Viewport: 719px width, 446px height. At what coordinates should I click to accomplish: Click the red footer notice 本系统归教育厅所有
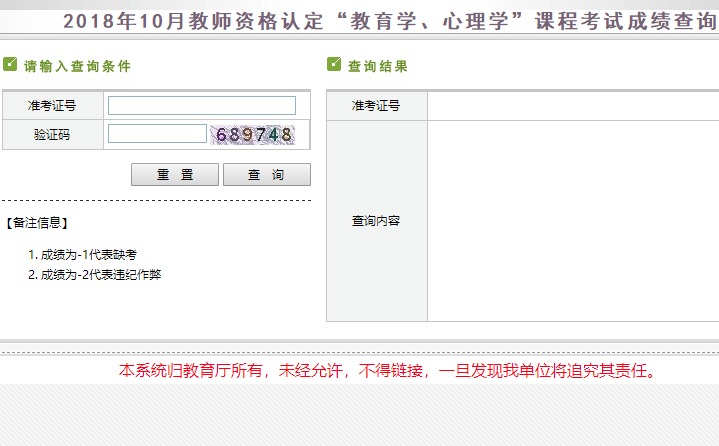pos(388,371)
